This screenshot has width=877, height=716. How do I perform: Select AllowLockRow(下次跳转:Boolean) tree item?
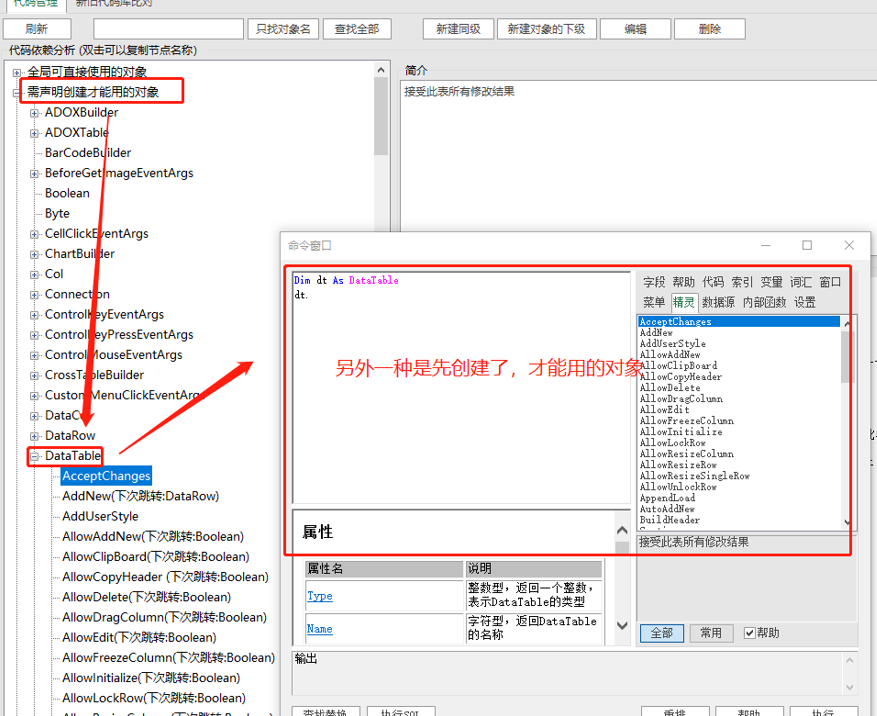[154, 698]
